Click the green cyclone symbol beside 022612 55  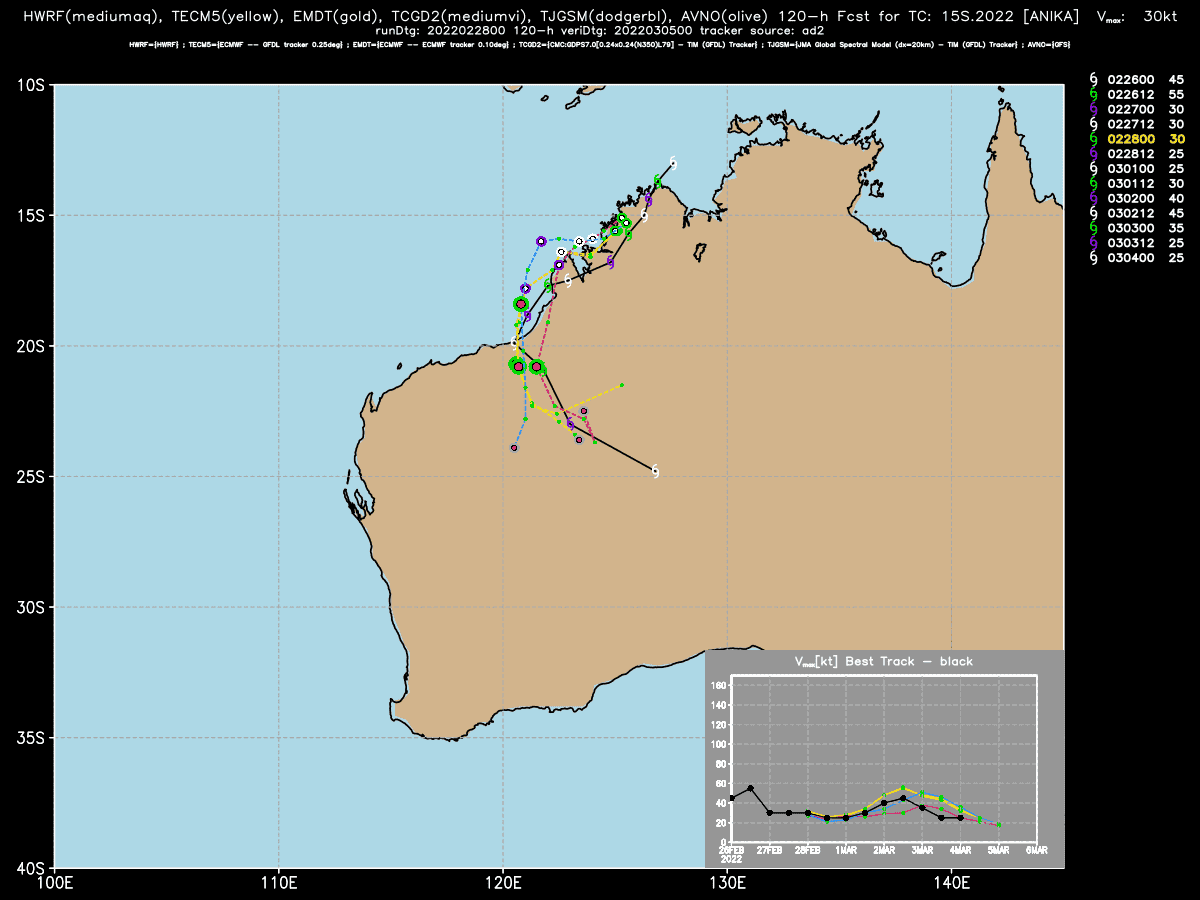(x=1094, y=94)
